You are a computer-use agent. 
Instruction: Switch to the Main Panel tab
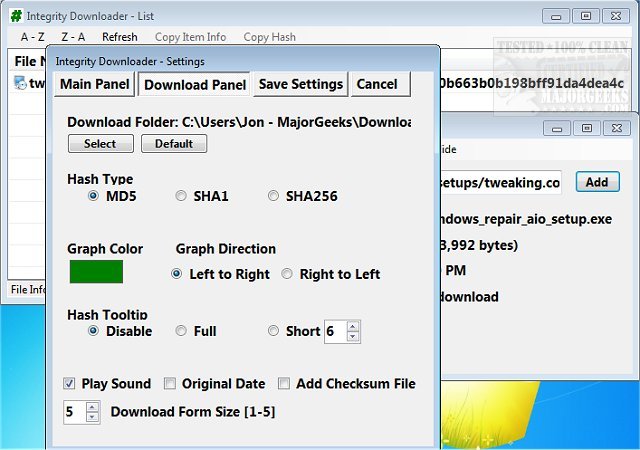pos(94,84)
